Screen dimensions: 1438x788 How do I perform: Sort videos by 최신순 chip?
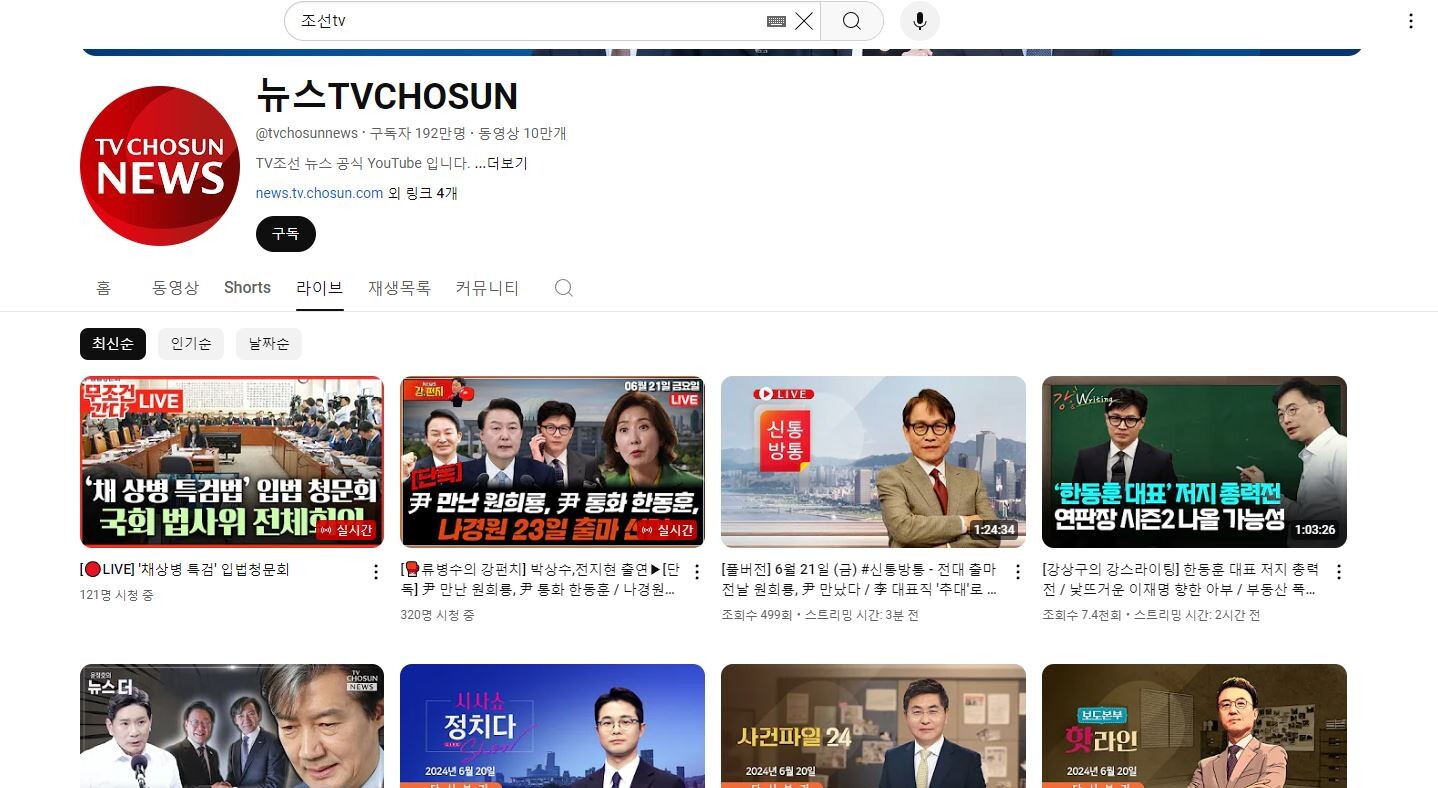113,344
